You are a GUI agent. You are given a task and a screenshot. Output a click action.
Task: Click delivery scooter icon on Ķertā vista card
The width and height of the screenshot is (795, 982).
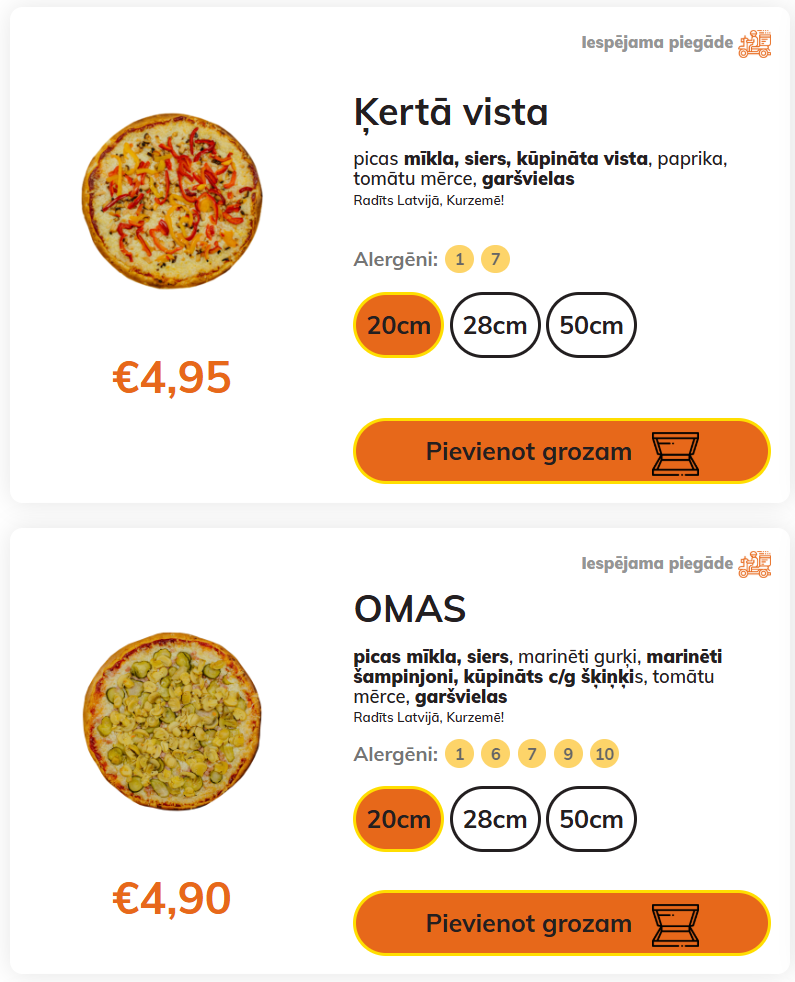click(x=755, y=44)
